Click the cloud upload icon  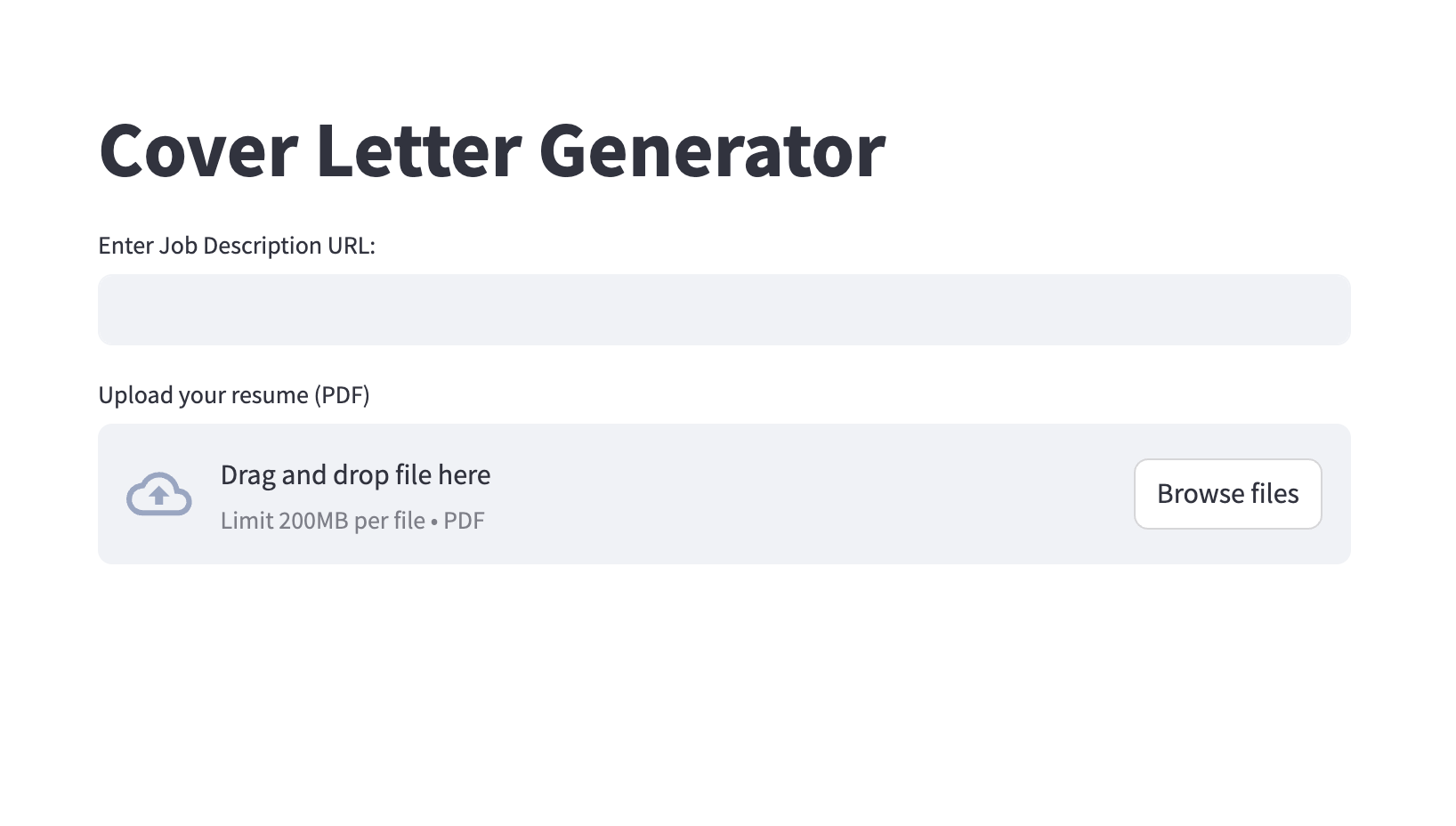tap(158, 494)
